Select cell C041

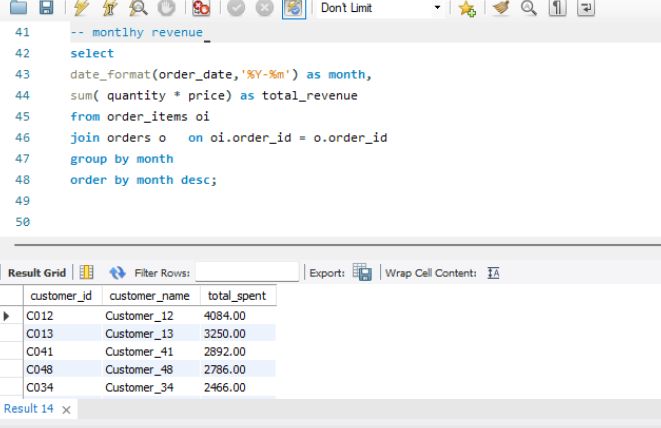coord(62,351)
